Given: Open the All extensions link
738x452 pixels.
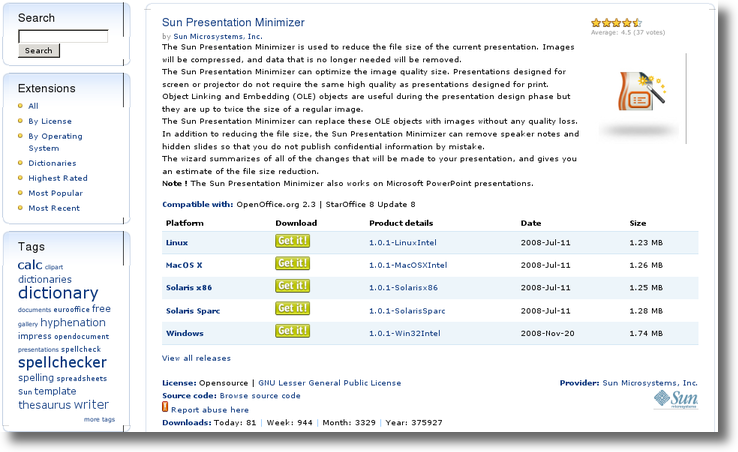Looking at the screenshot, I should point(33,106).
